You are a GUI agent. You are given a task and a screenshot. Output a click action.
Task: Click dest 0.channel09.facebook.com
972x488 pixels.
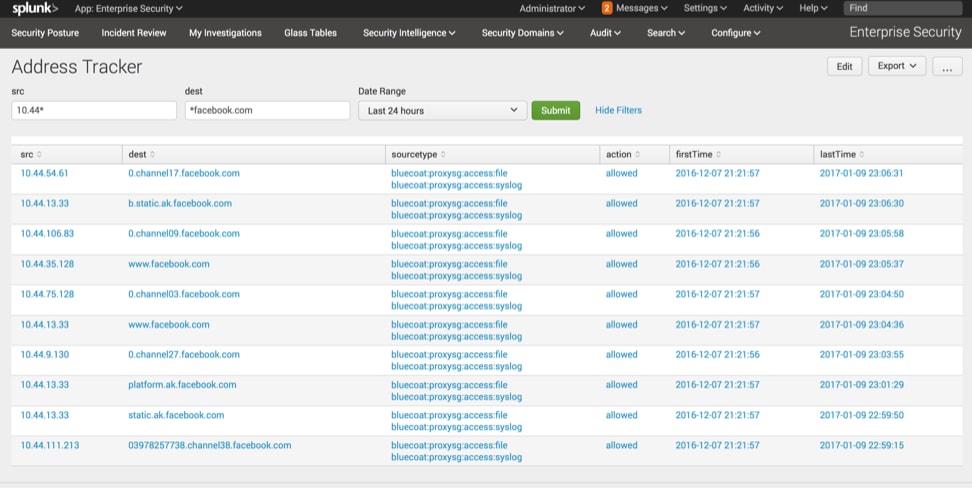pyautogui.click(x=183, y=234)
